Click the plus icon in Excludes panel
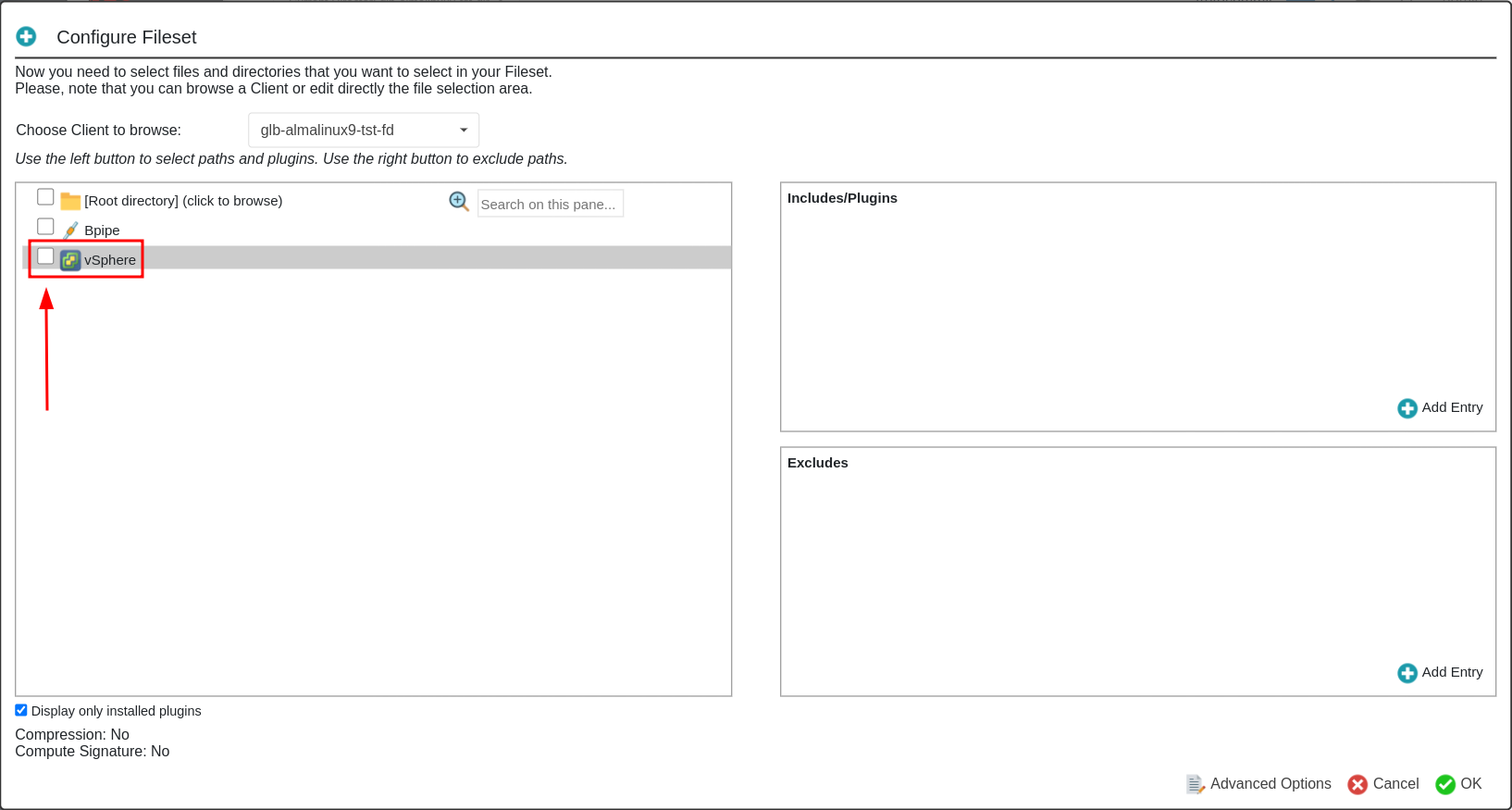Viewport: 1512px width, 810px height. pos(1407,673)
